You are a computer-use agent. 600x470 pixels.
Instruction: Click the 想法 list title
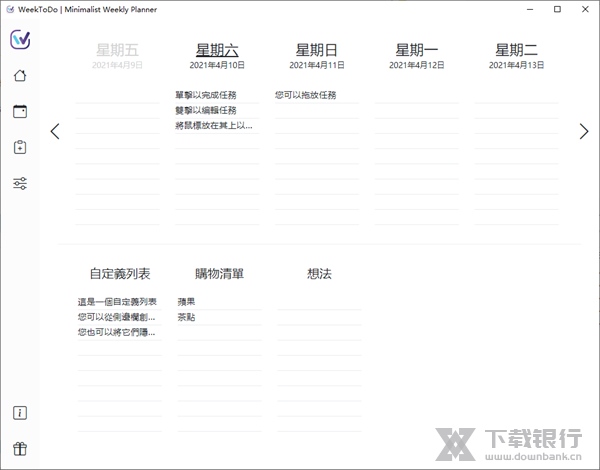coord(319,274)
